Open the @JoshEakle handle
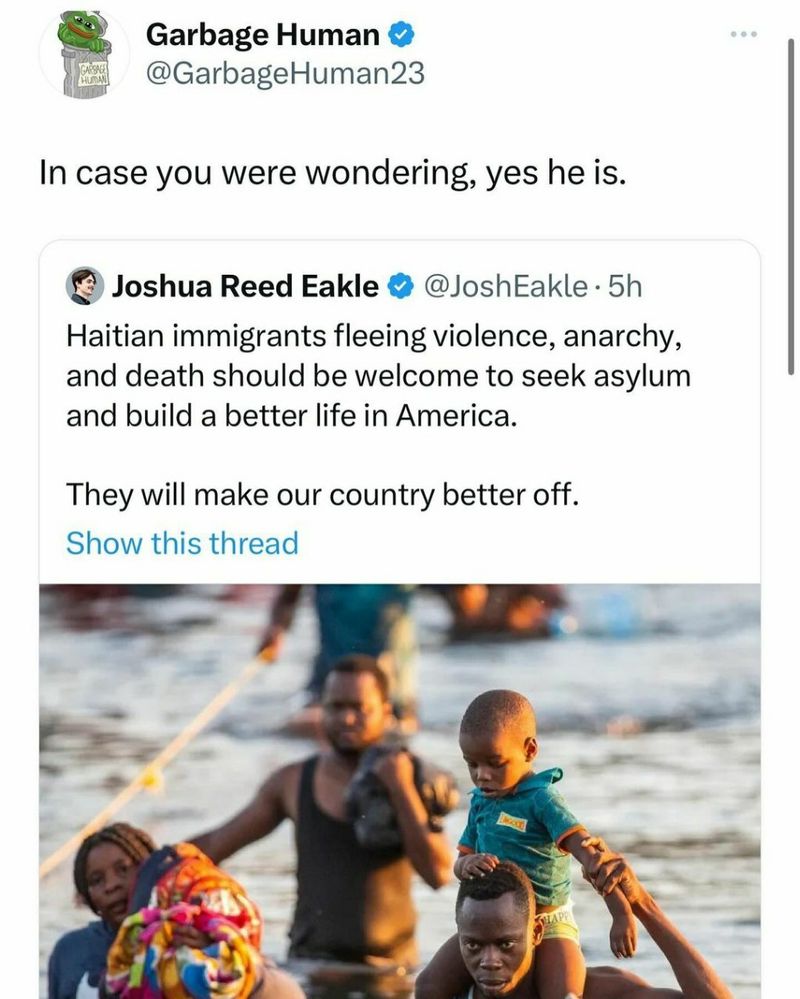 tap(506, 286)
